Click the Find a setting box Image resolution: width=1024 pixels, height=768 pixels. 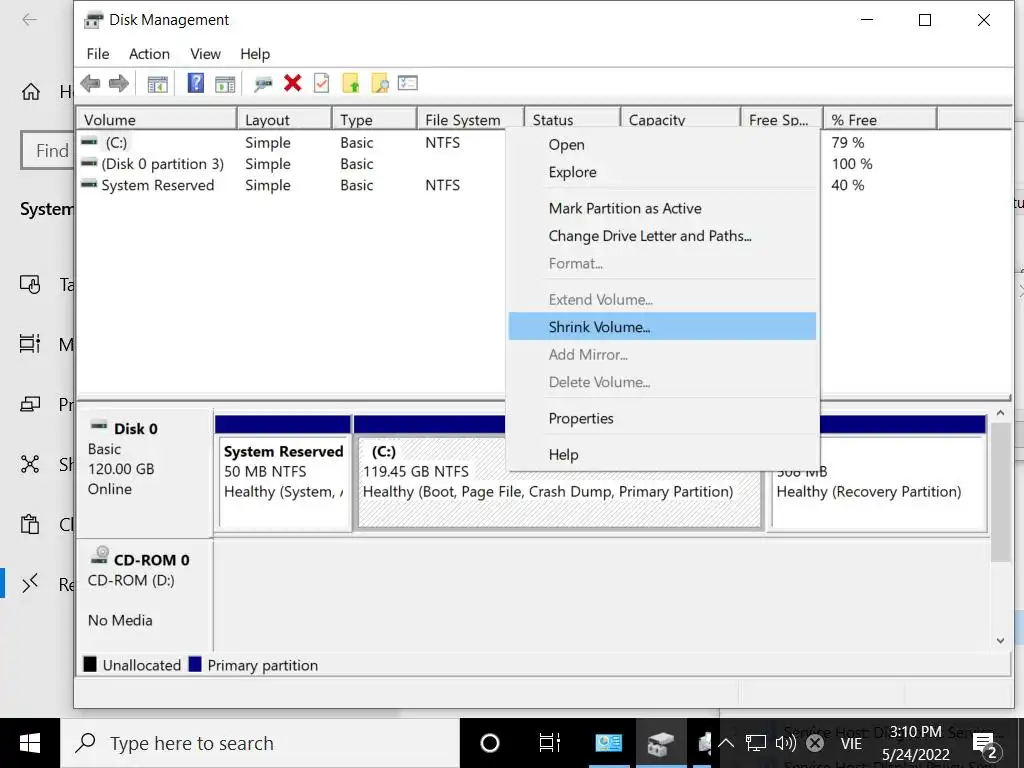click(47, 151)
